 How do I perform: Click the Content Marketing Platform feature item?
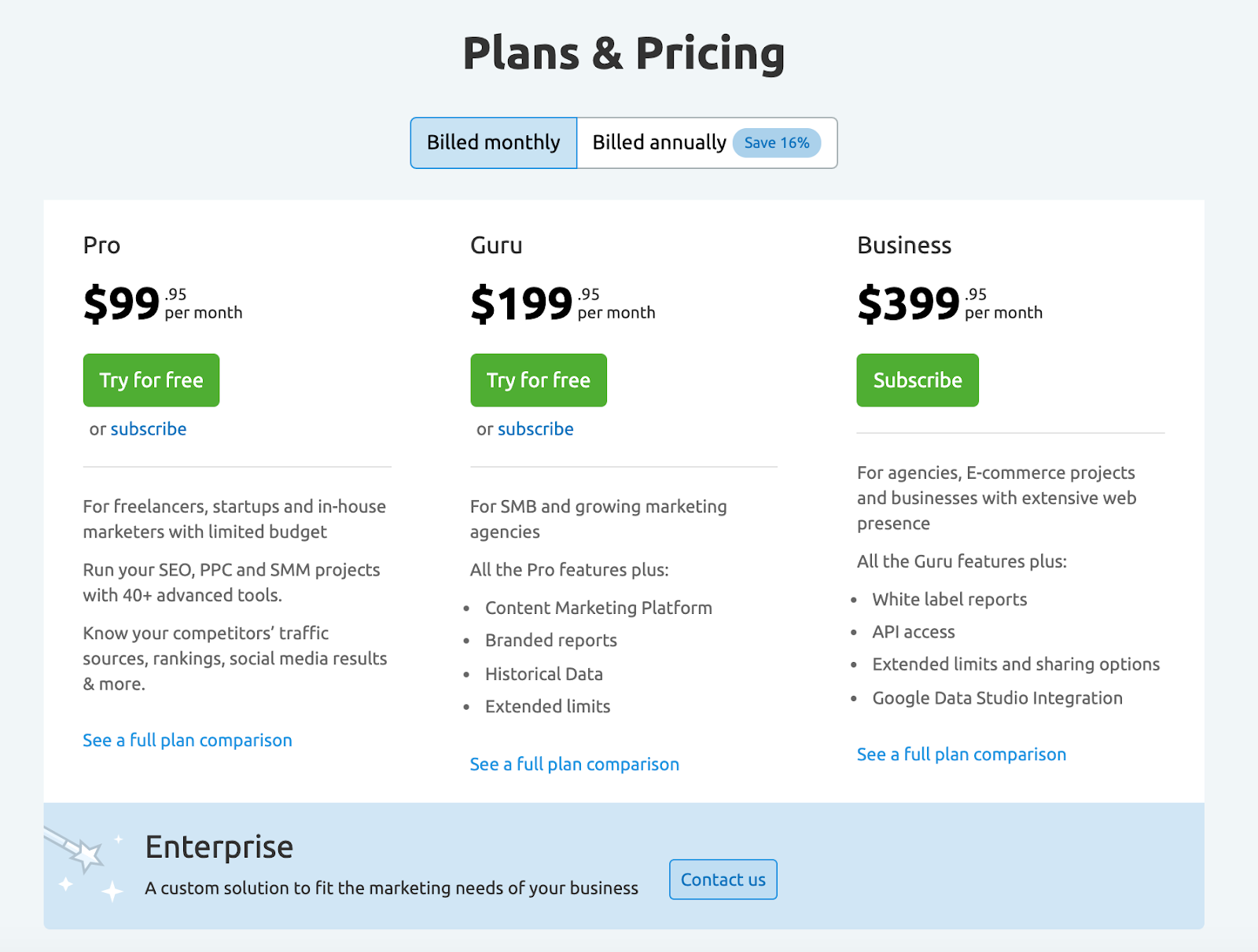598,608
